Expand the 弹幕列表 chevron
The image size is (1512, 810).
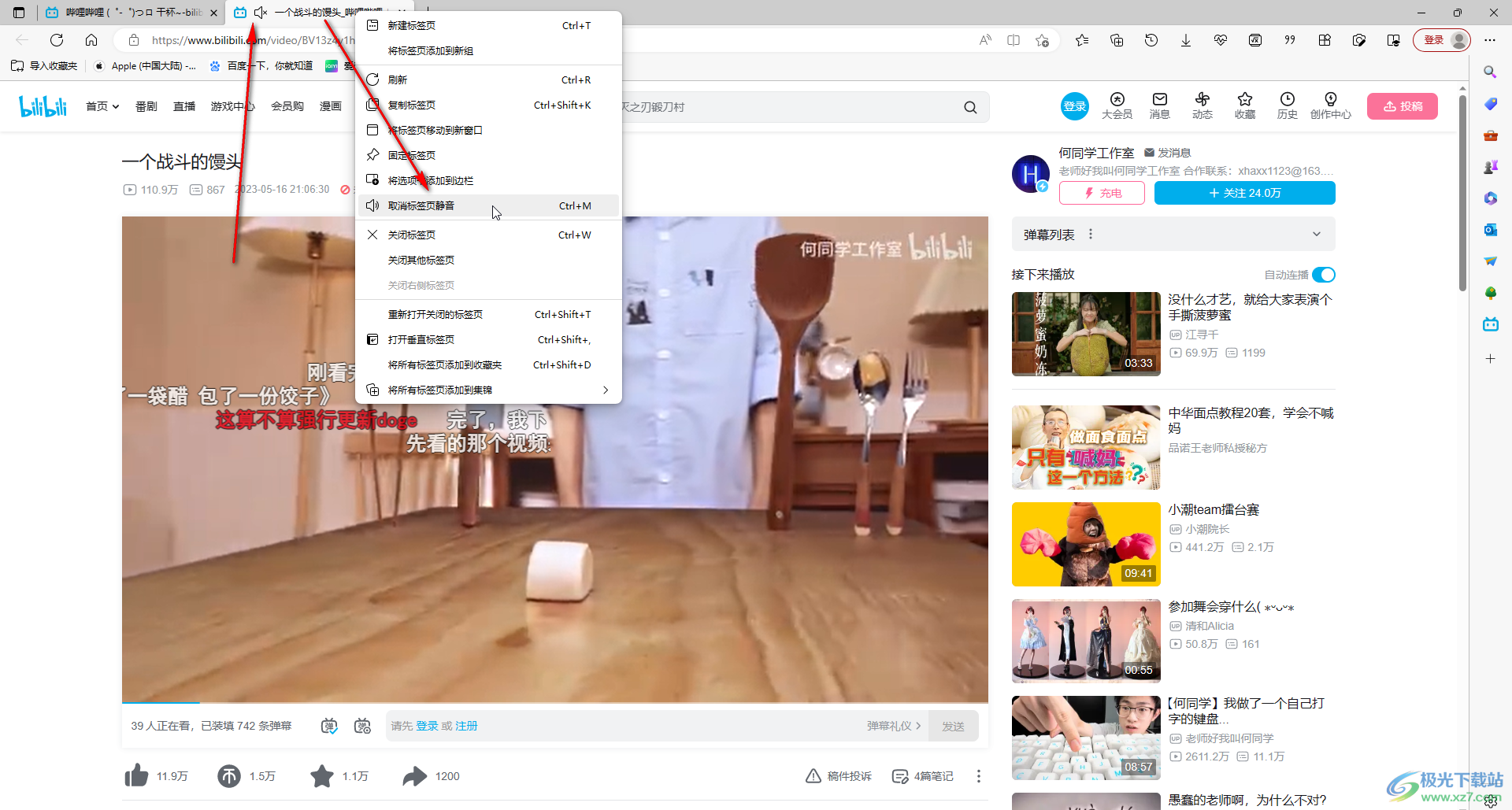1317,234
